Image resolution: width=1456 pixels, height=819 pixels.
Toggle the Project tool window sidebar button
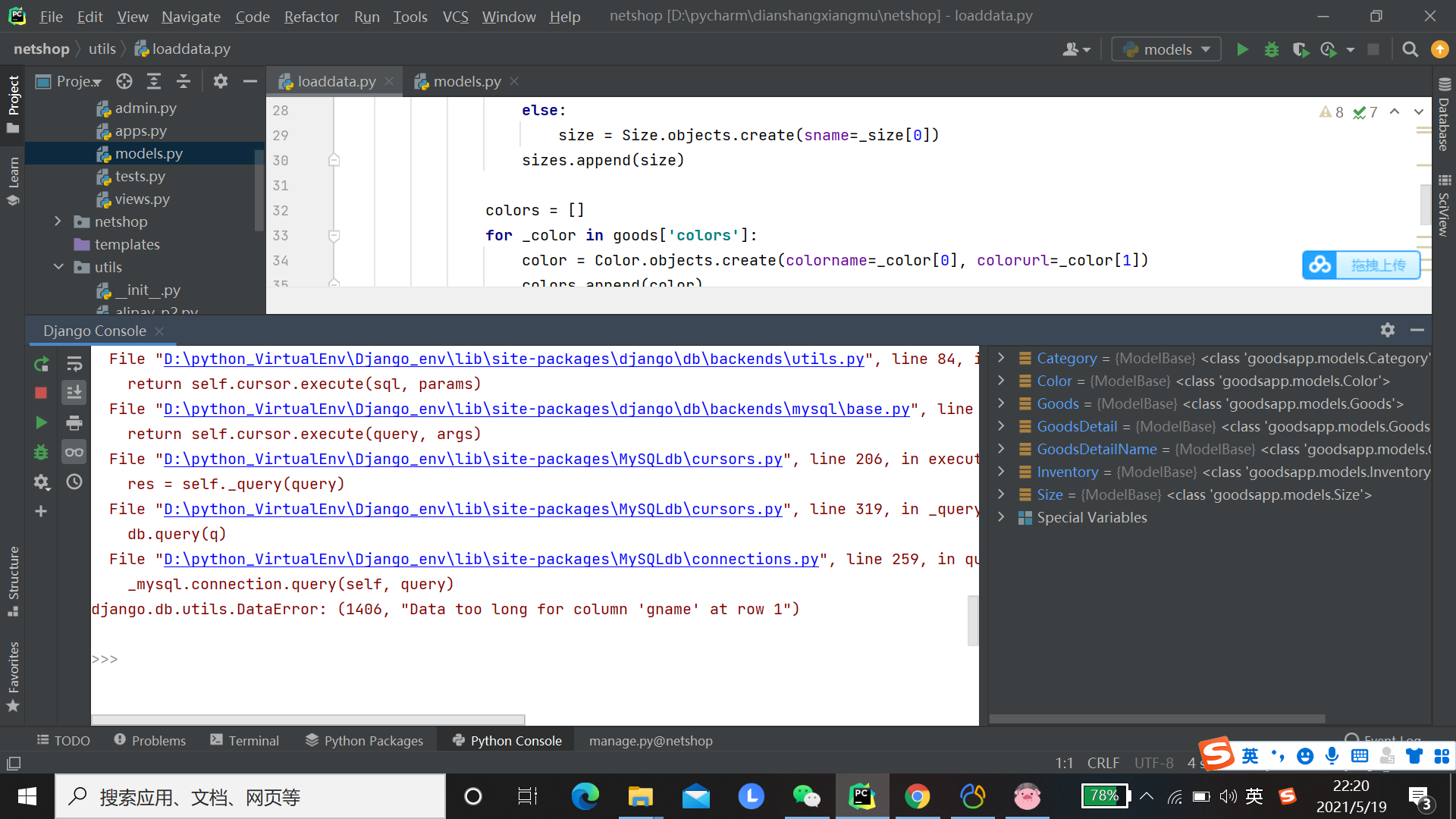click(x=13, y=103)
